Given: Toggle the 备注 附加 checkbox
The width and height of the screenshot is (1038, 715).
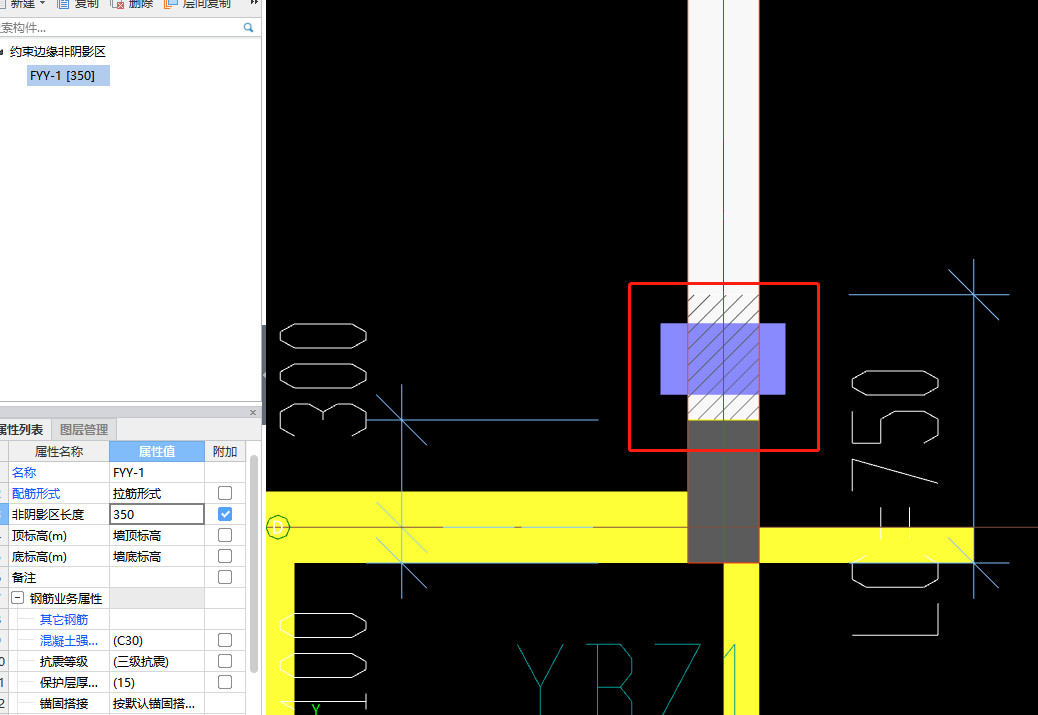Looking at the screenshot, I should tap(225, 577).
